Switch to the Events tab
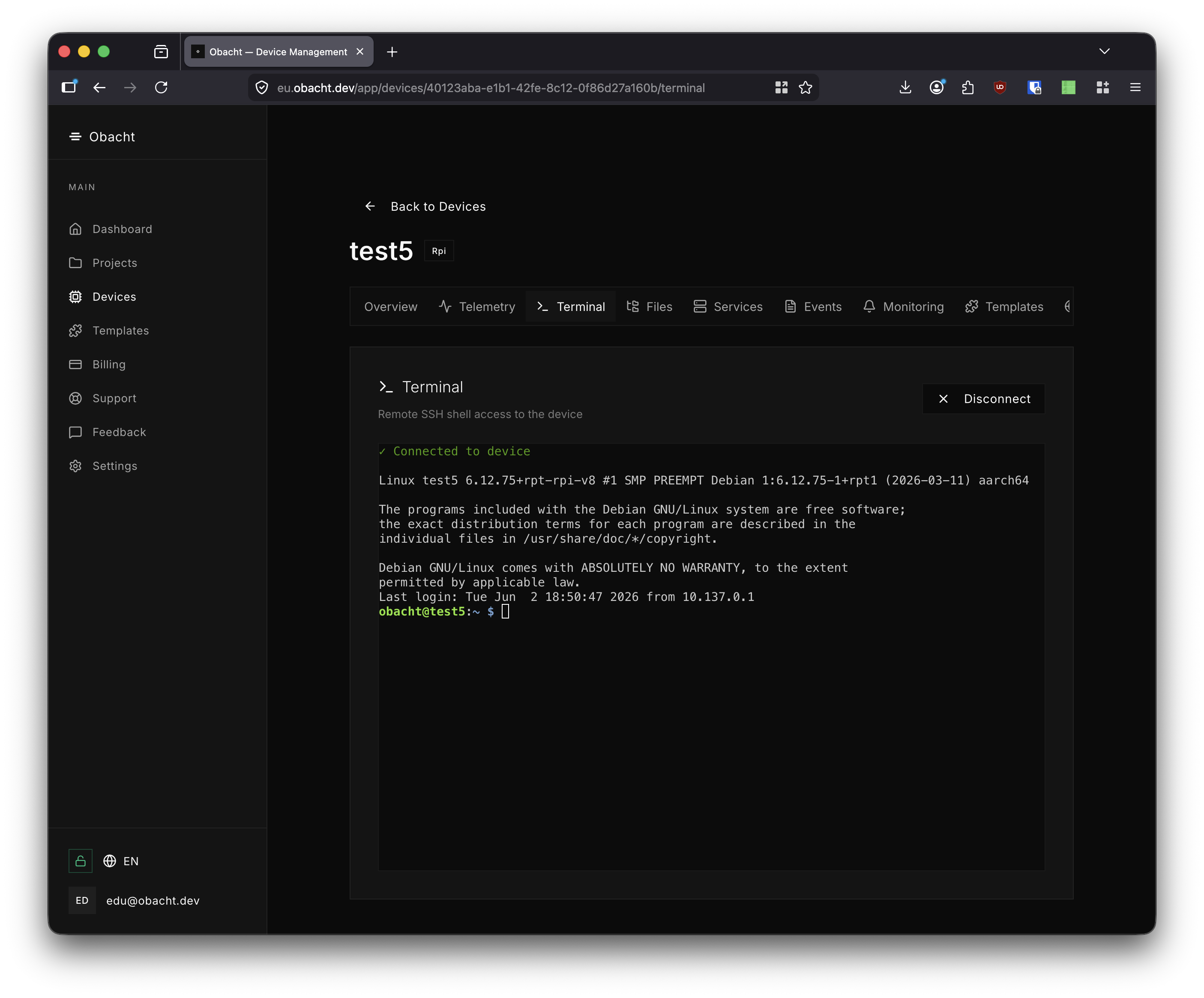Viewport: 1204px width, 998px height. point(813,307)
